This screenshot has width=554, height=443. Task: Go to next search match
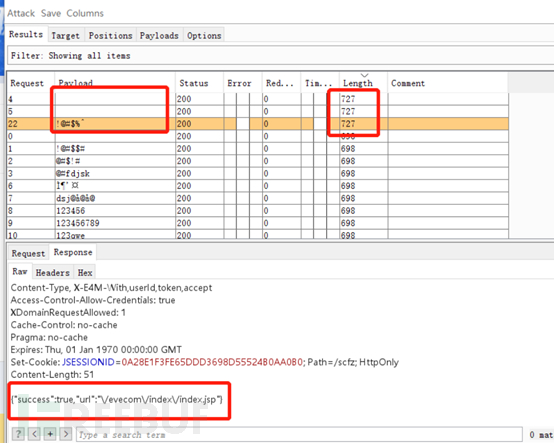66,434
